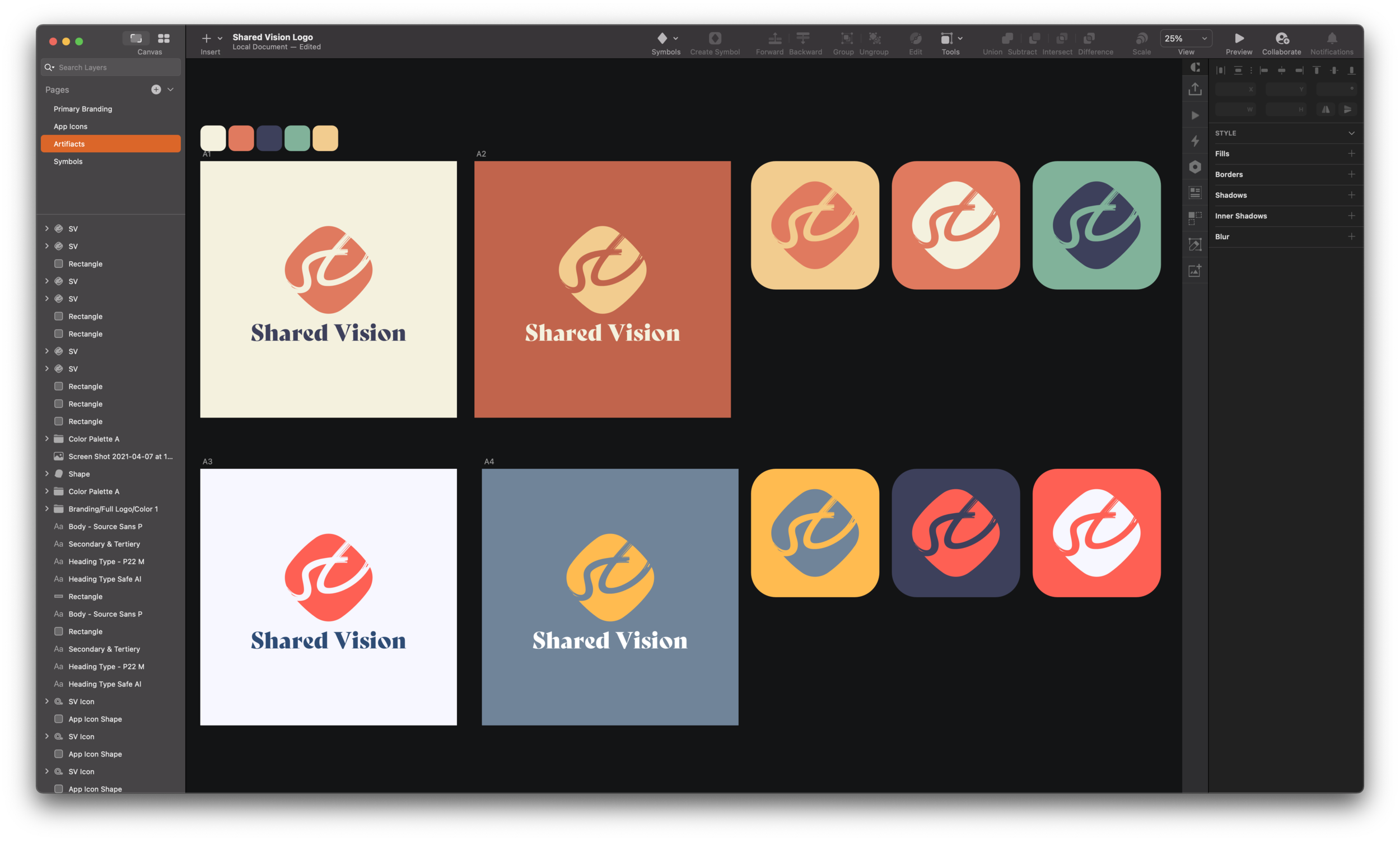Expand the Shape layer group

[46, 474]
